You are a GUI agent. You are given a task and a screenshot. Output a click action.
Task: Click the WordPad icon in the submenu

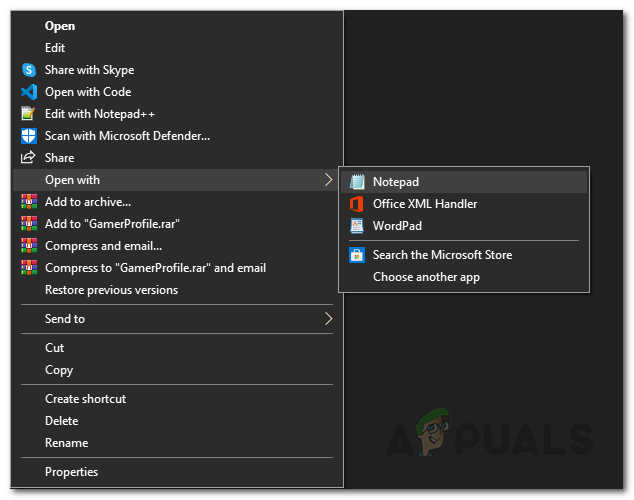[357, 226]
